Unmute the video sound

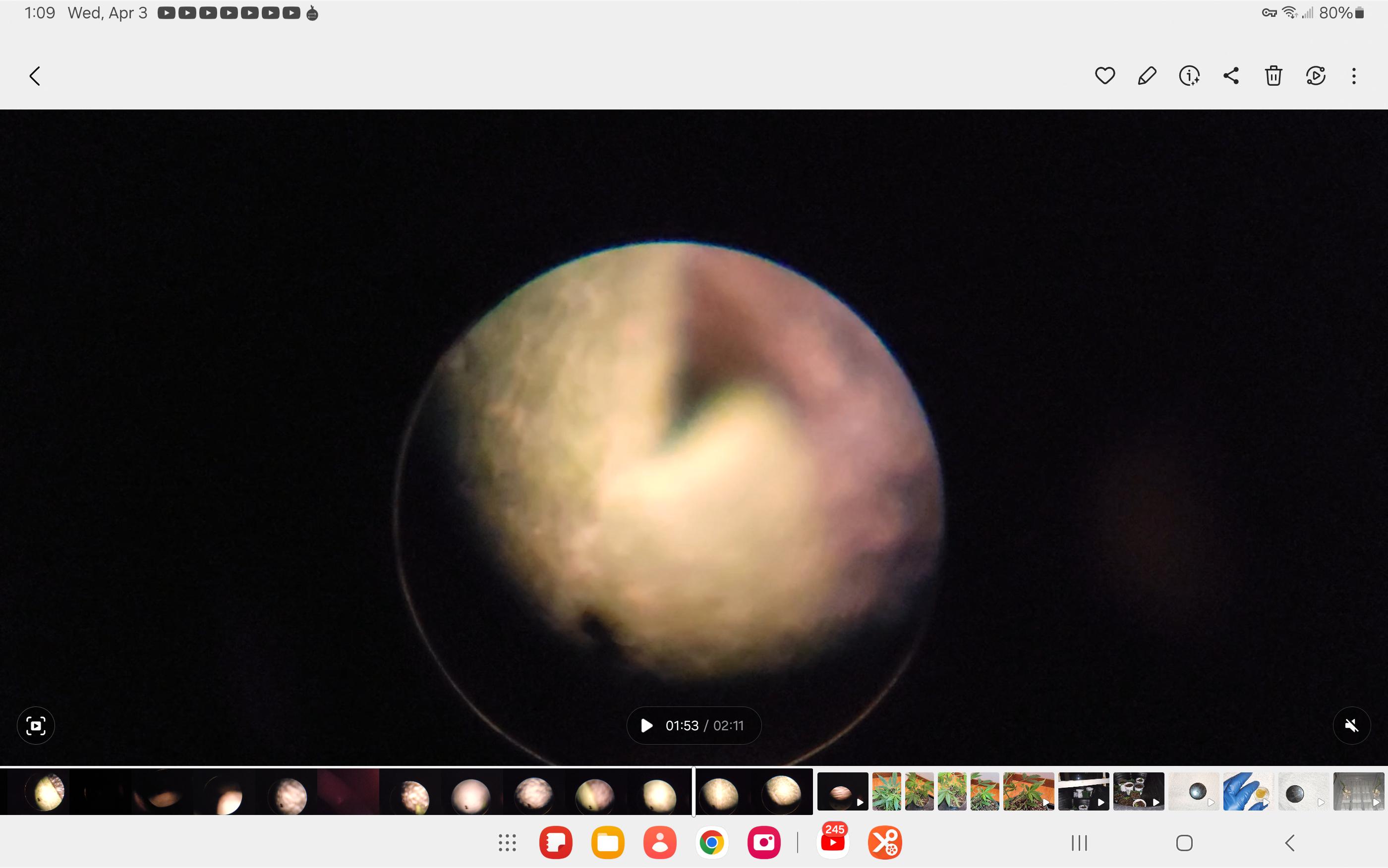(1351, 726)
